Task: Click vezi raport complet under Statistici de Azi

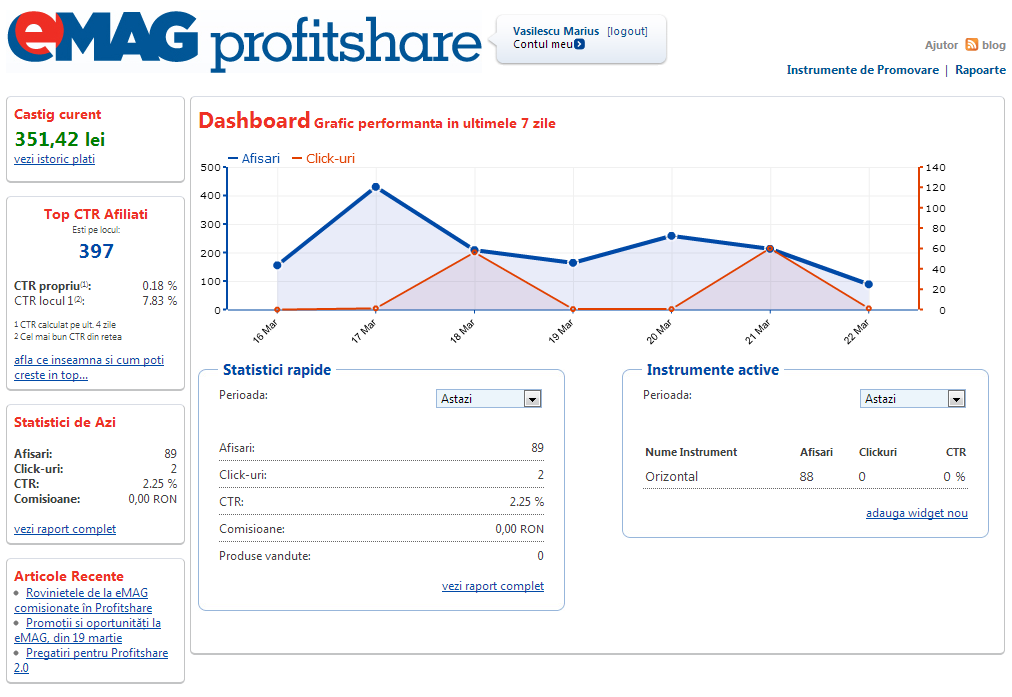Action: (x=65, y=529)
